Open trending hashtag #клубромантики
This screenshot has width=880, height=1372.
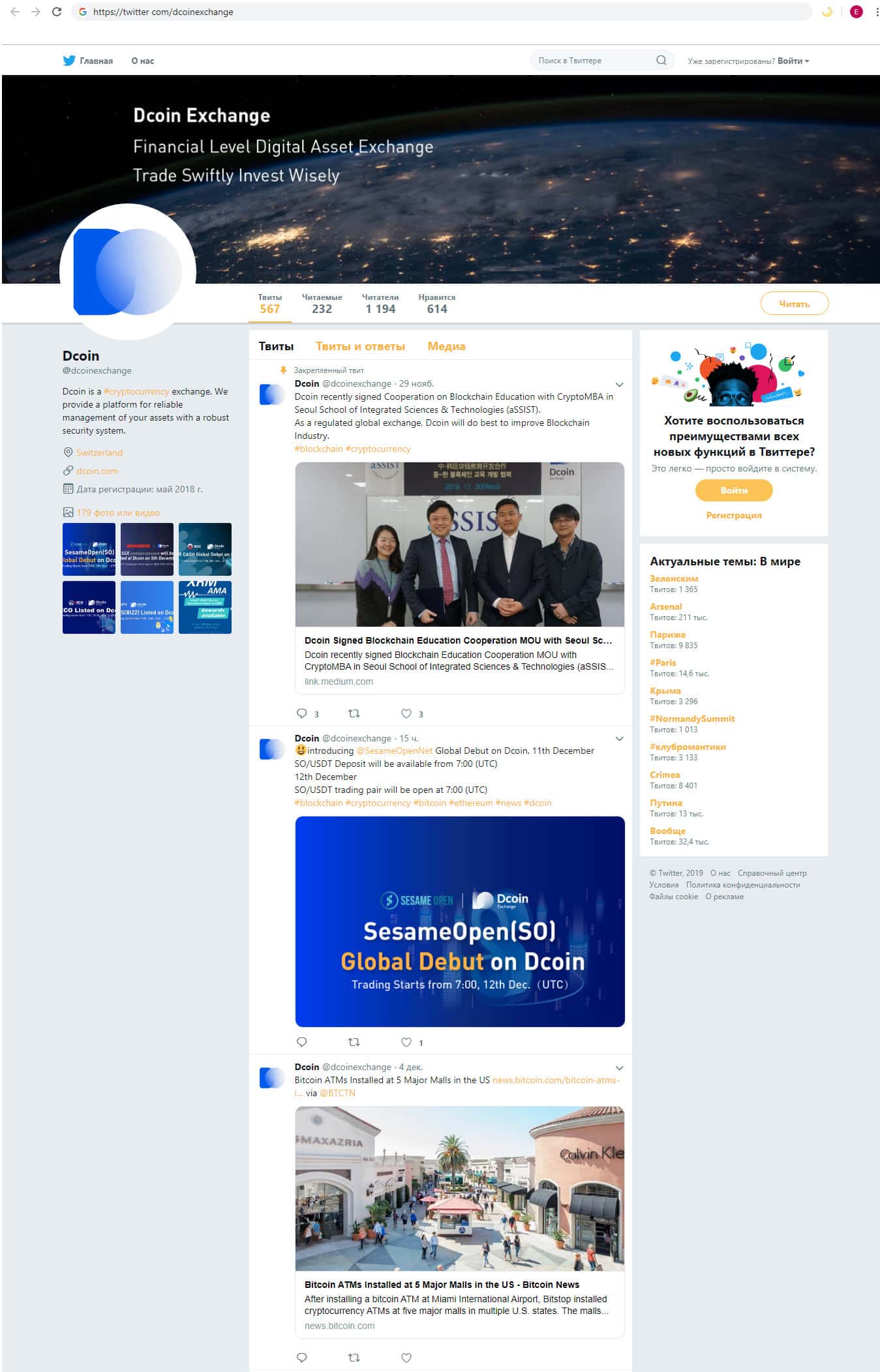coord(688,747)
